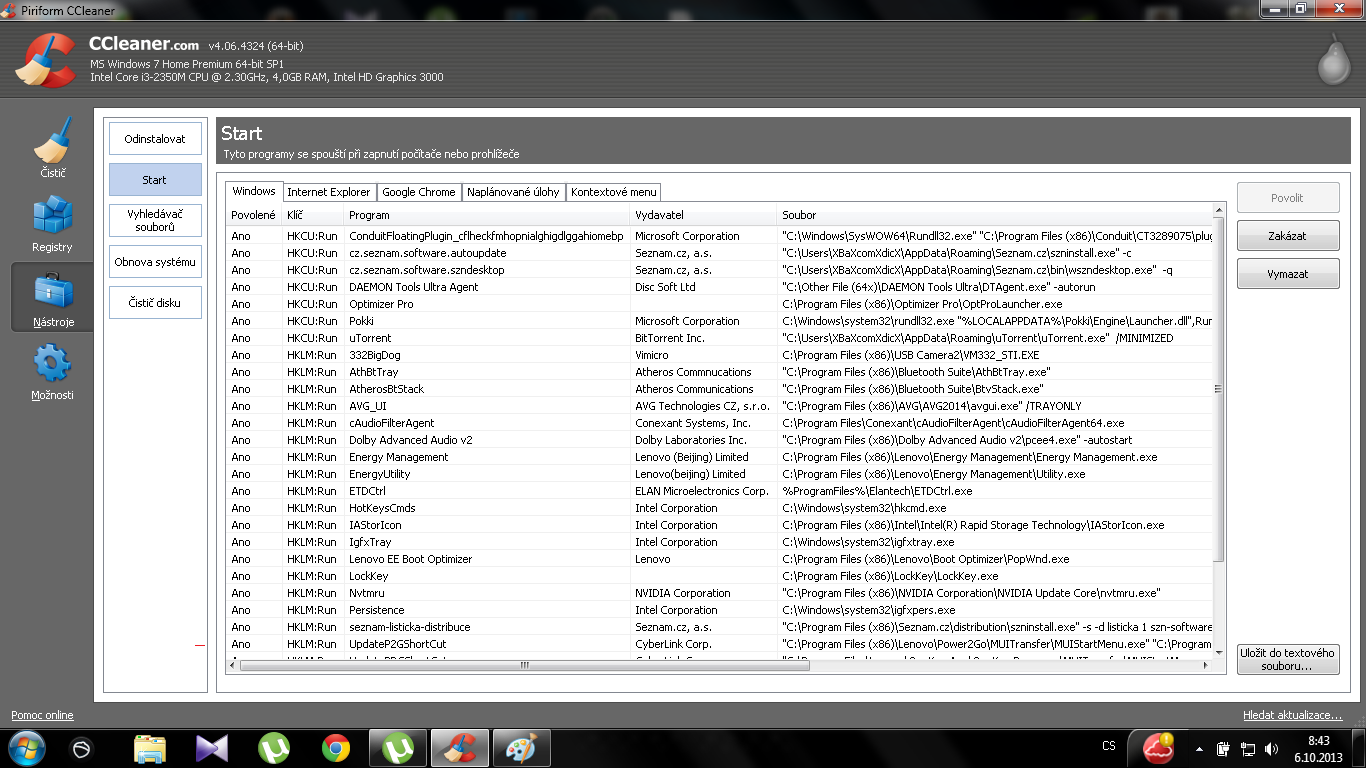The width and height of the screenshot is (1366, 768).
Task: Select the Dolby Advanced Audio v2 entry
Action: pos(719,440)
